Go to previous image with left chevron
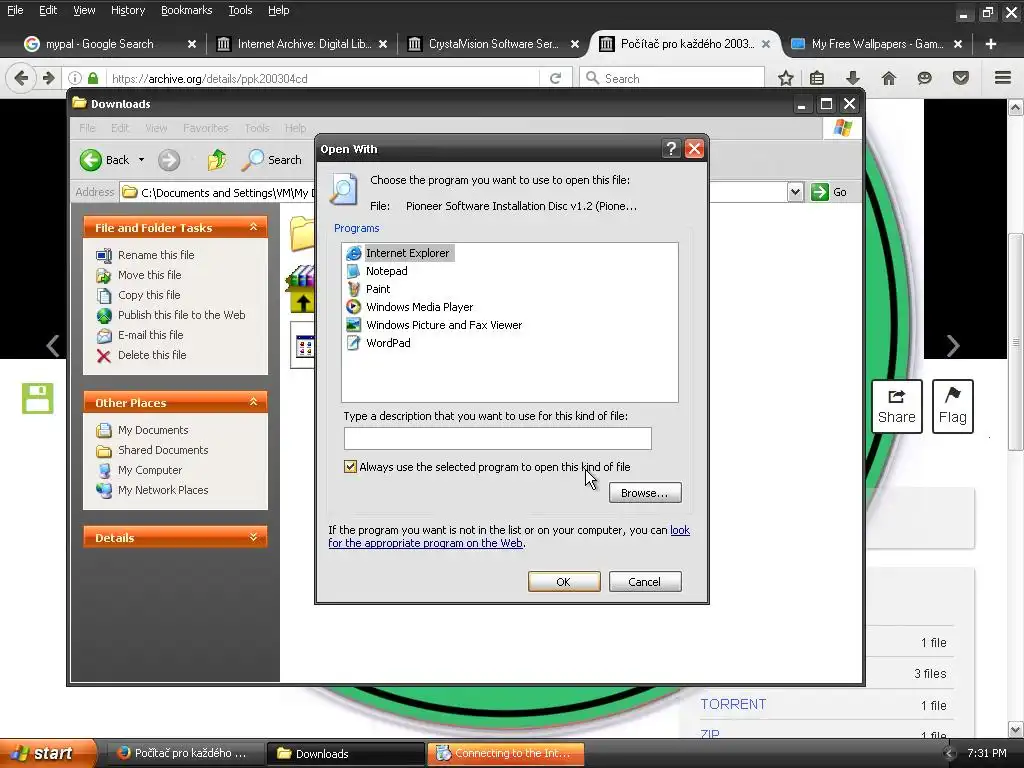Screen dimensions: 1024x768 (53, 345)
